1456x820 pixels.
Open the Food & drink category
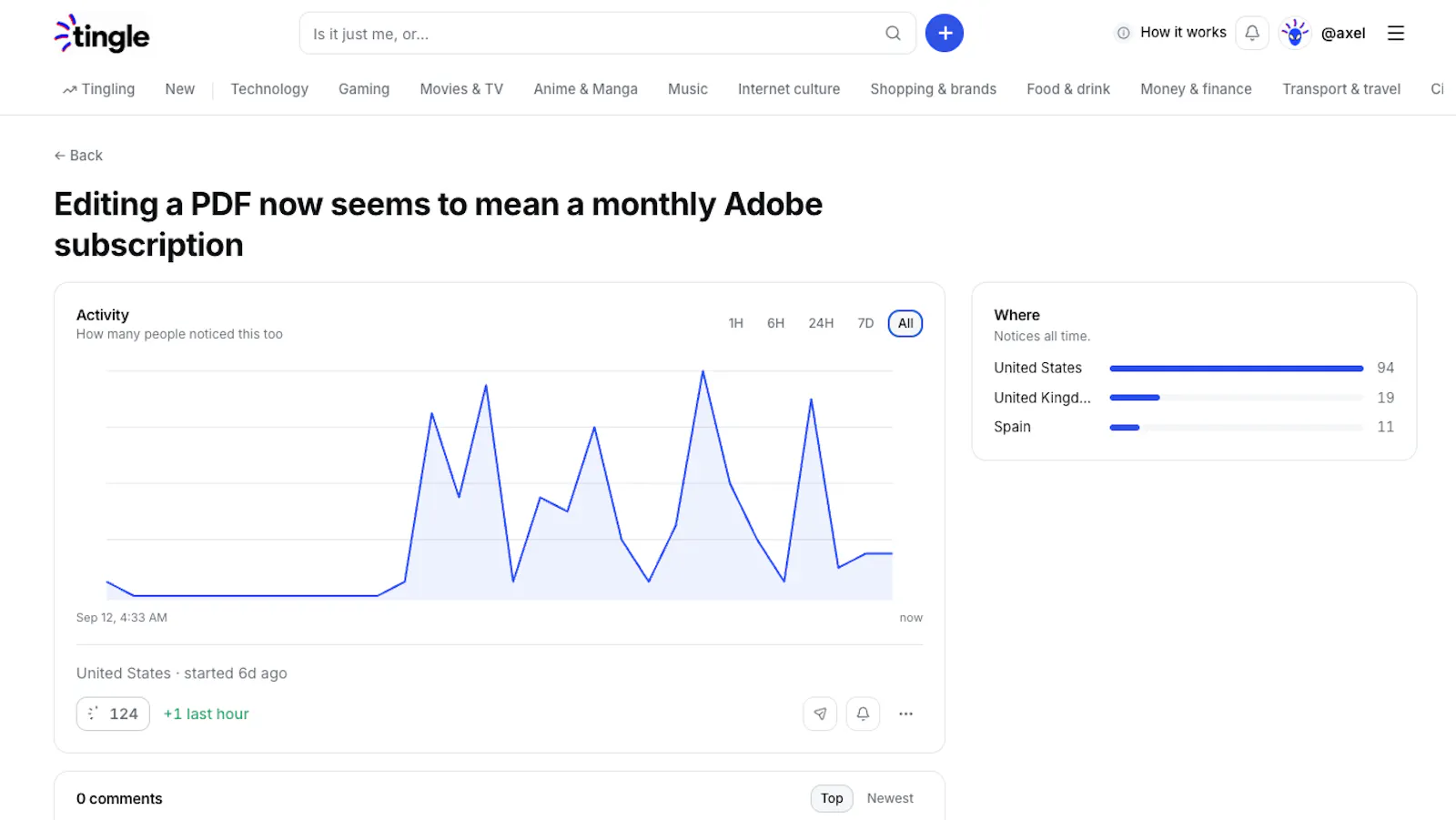pyautogui.click(x=1068, y=89)
